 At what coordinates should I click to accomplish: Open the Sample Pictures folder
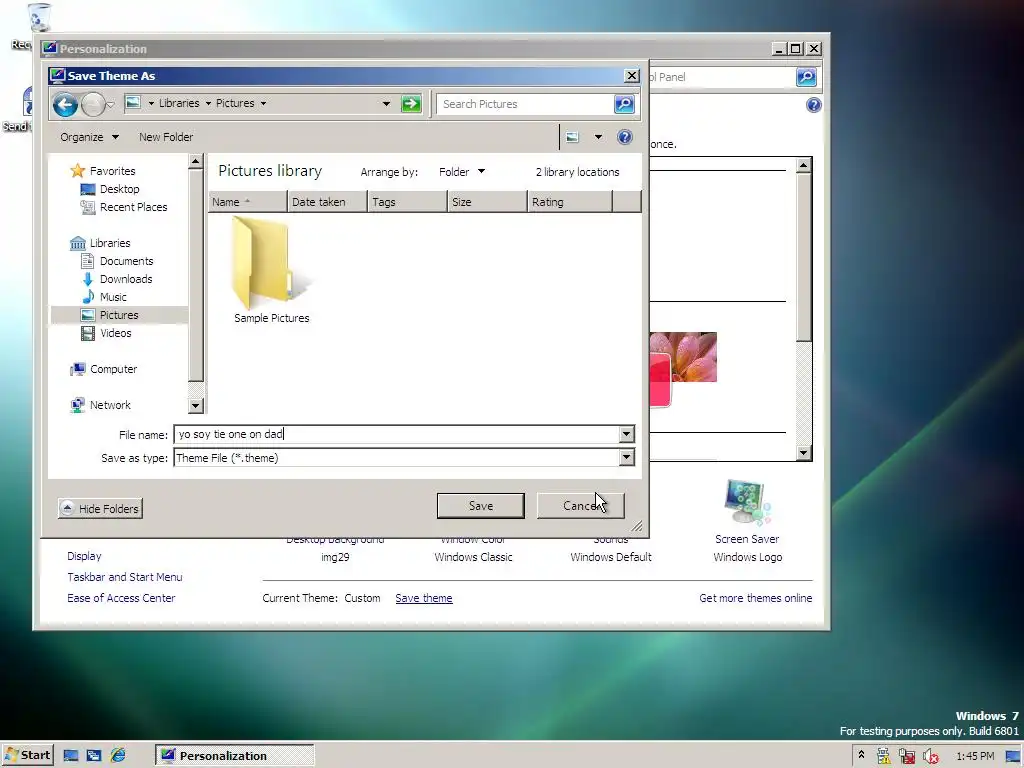[271, 270]
